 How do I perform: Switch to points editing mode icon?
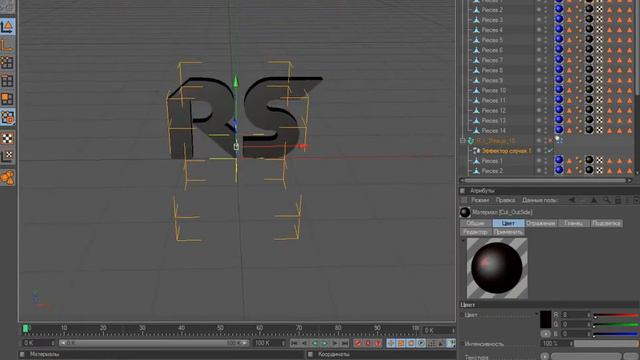7,62
